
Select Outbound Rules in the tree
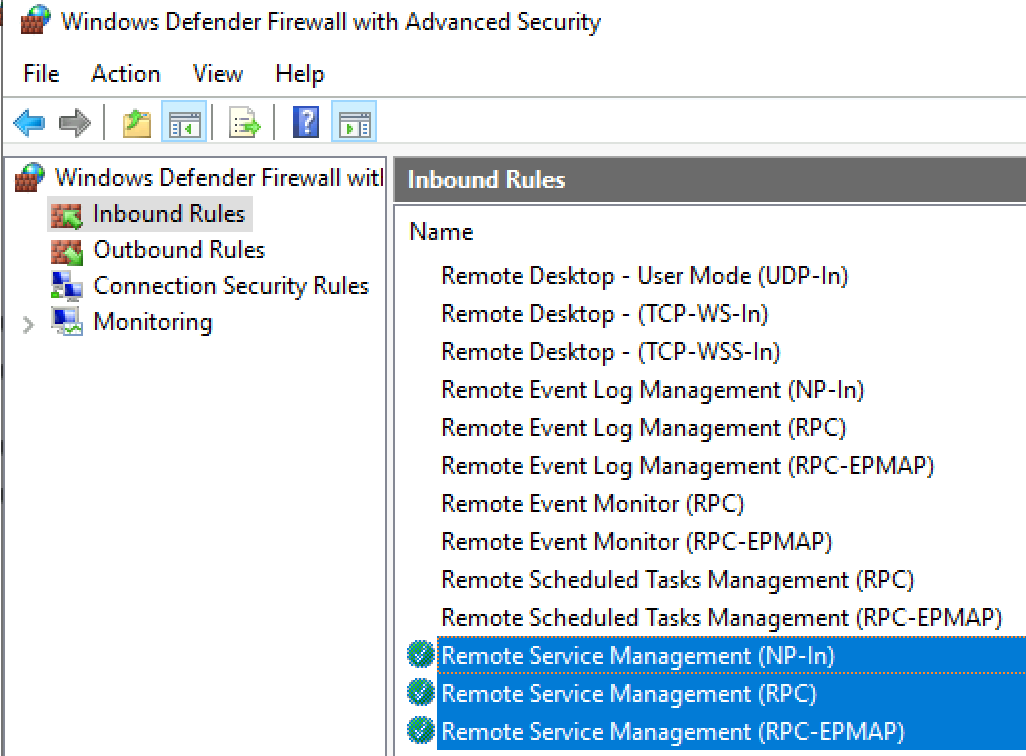click(x=179, y=250)
